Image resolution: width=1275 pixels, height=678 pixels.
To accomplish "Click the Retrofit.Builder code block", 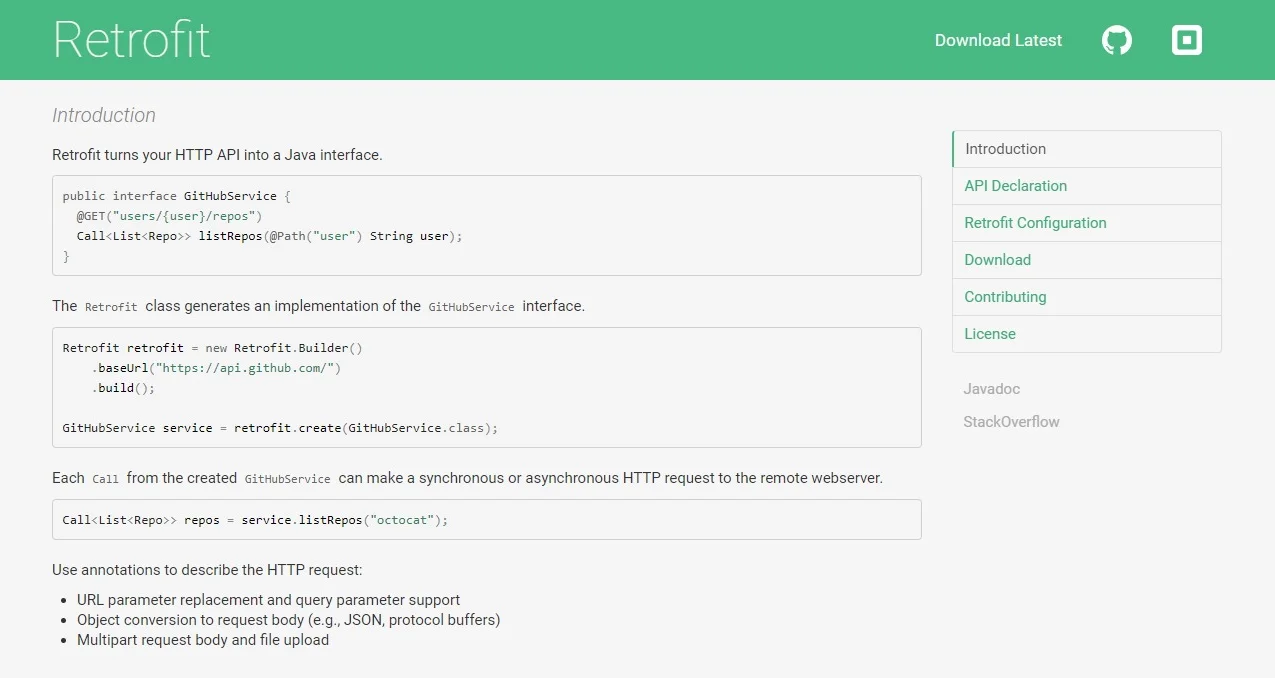I will point(486,388).
